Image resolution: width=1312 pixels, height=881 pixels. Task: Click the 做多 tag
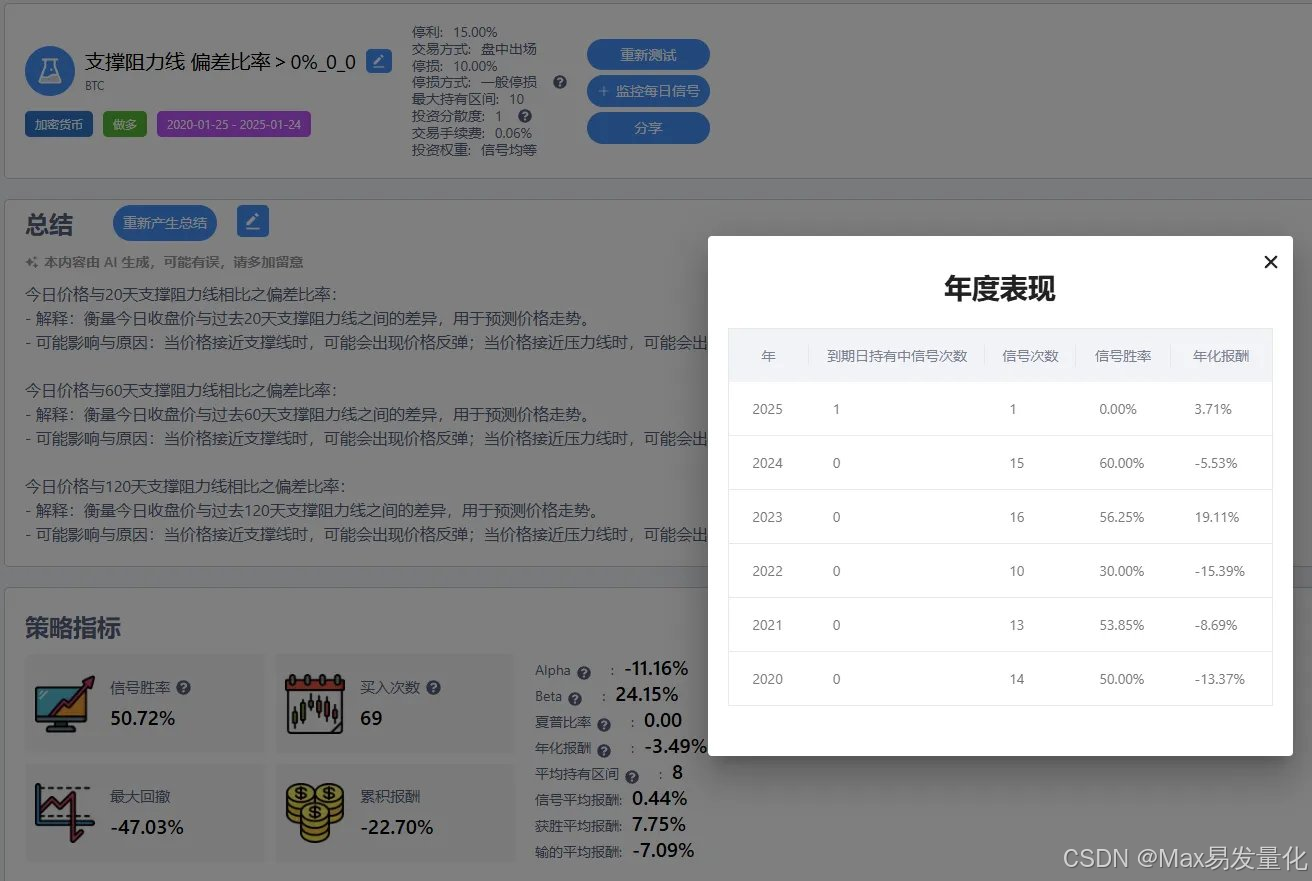click(x=125, y=125)
